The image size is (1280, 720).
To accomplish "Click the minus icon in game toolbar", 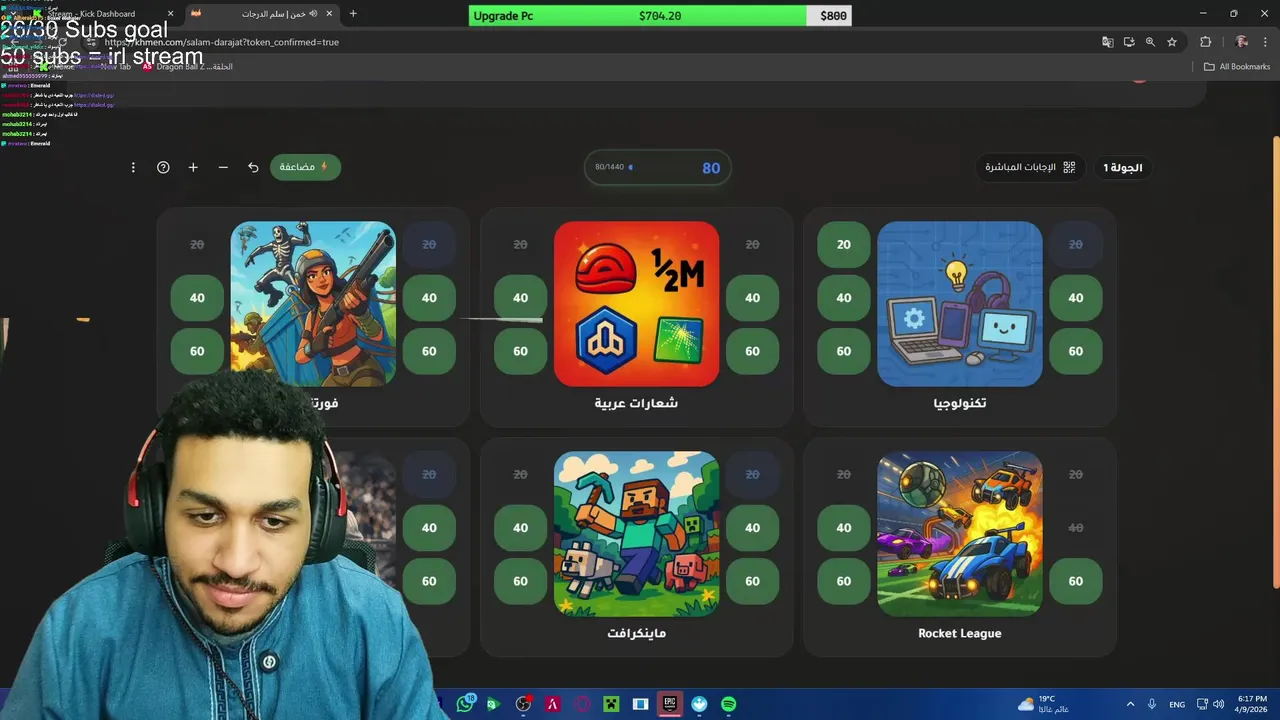I will [x=223, y=167].
